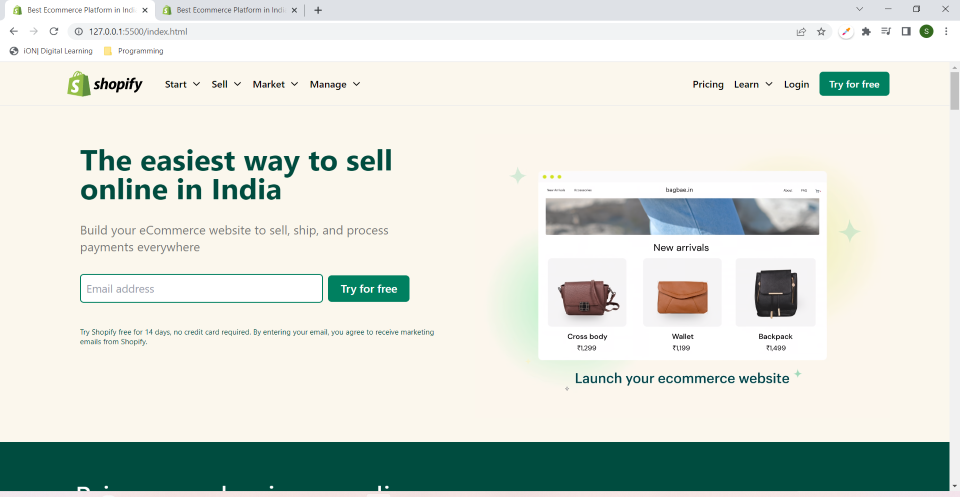Toggle the browser side panel icon
960x497 pixels.
click(906, 31)
